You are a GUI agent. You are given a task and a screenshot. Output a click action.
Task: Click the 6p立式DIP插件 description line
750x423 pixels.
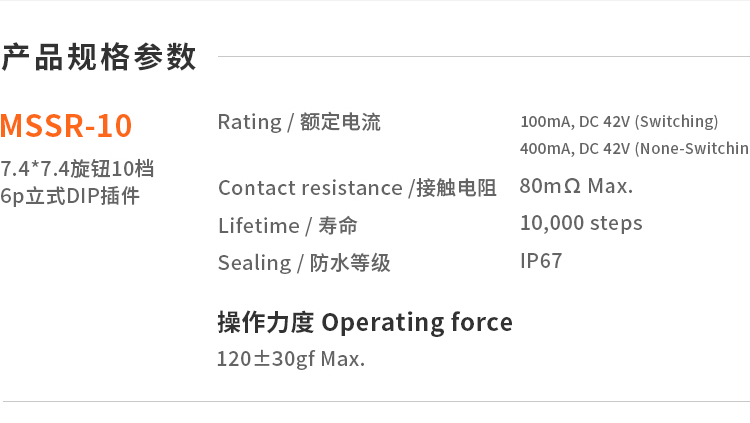70,195
